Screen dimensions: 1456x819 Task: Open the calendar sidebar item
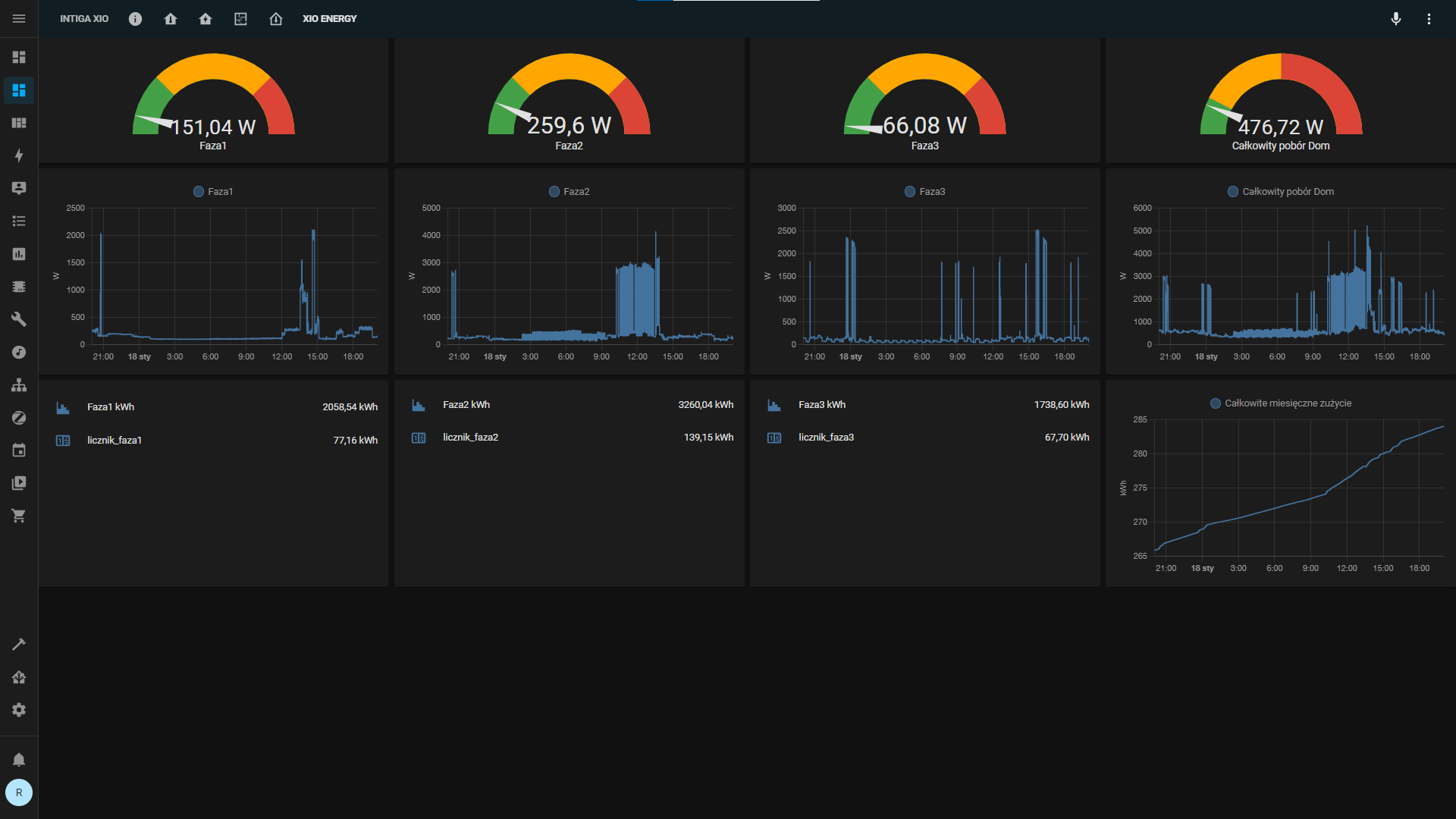(19, 450)
